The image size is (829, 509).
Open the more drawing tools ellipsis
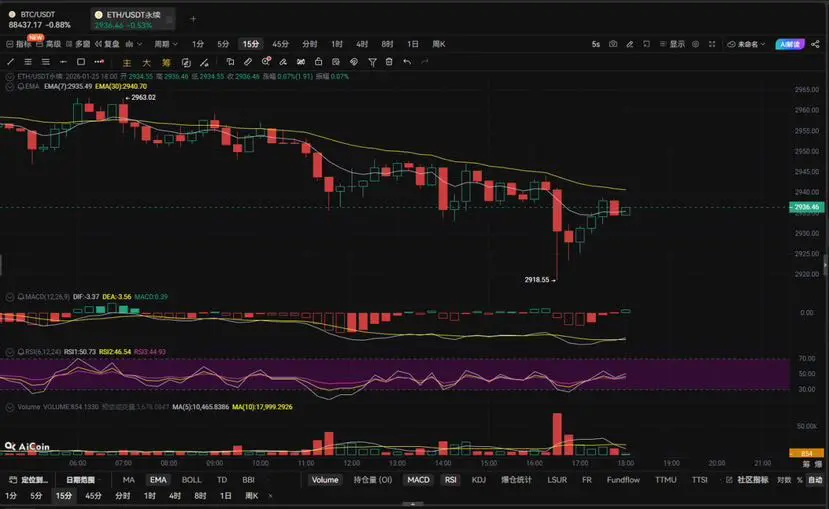point(99,62)
